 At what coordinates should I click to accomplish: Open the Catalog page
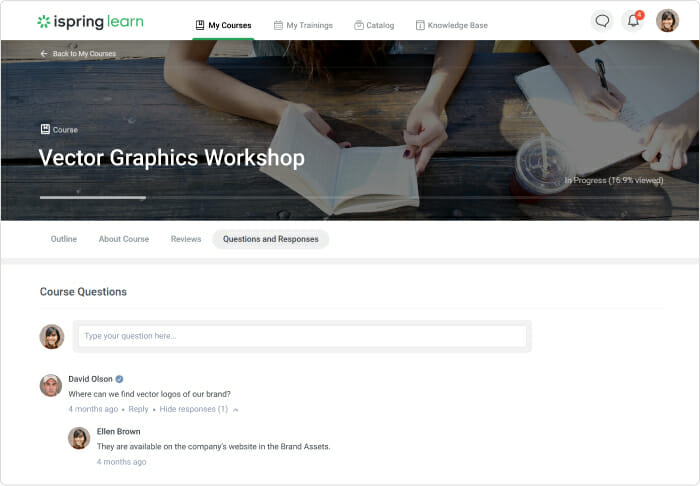(374, 25)
